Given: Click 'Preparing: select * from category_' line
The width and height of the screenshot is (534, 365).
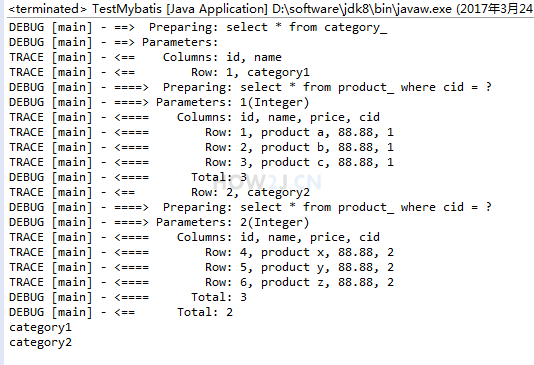Looking at the screenshot, I should [198, 27].
